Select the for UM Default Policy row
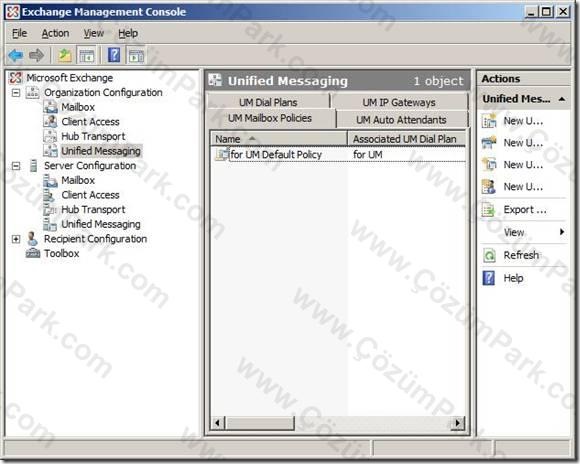Viewport: 580px width, 464px height. coord(338,154)
